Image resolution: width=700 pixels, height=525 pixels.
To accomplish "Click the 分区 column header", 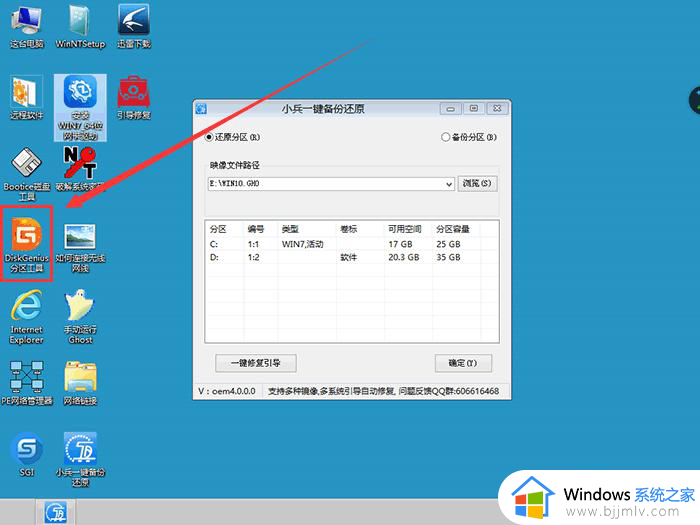I will click(x=218, y=229).
